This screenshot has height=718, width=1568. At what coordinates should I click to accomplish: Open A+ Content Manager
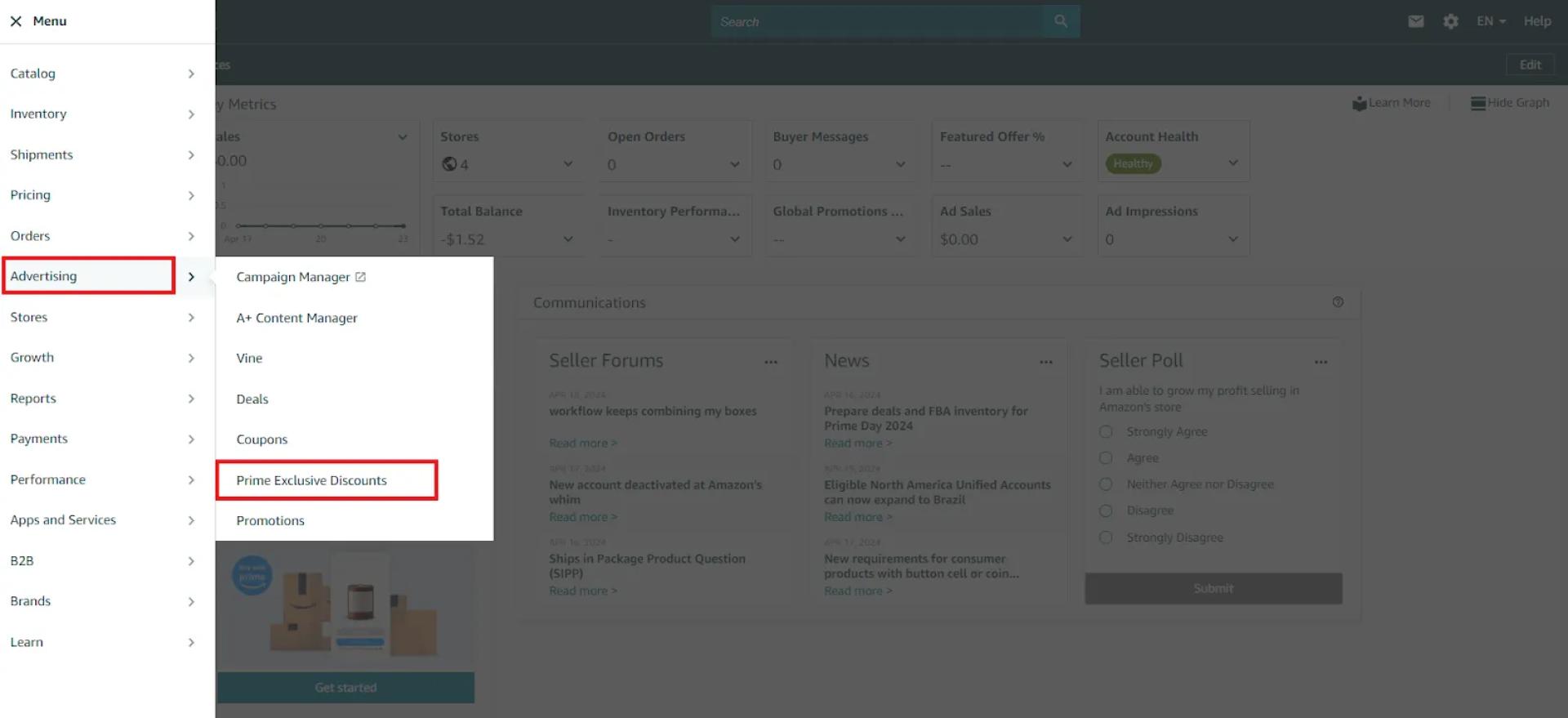click(296, 318)
